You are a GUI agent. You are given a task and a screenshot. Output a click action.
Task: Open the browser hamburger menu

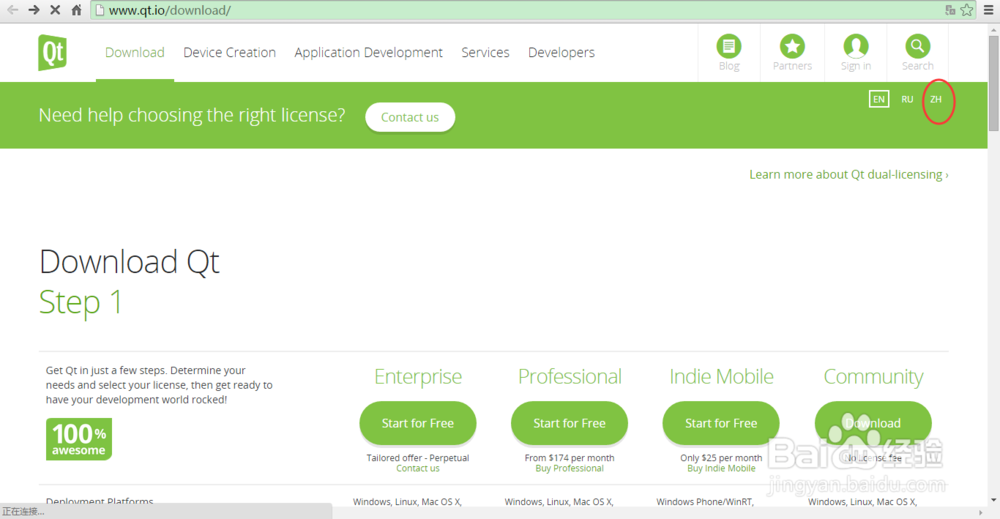point(989,10)
